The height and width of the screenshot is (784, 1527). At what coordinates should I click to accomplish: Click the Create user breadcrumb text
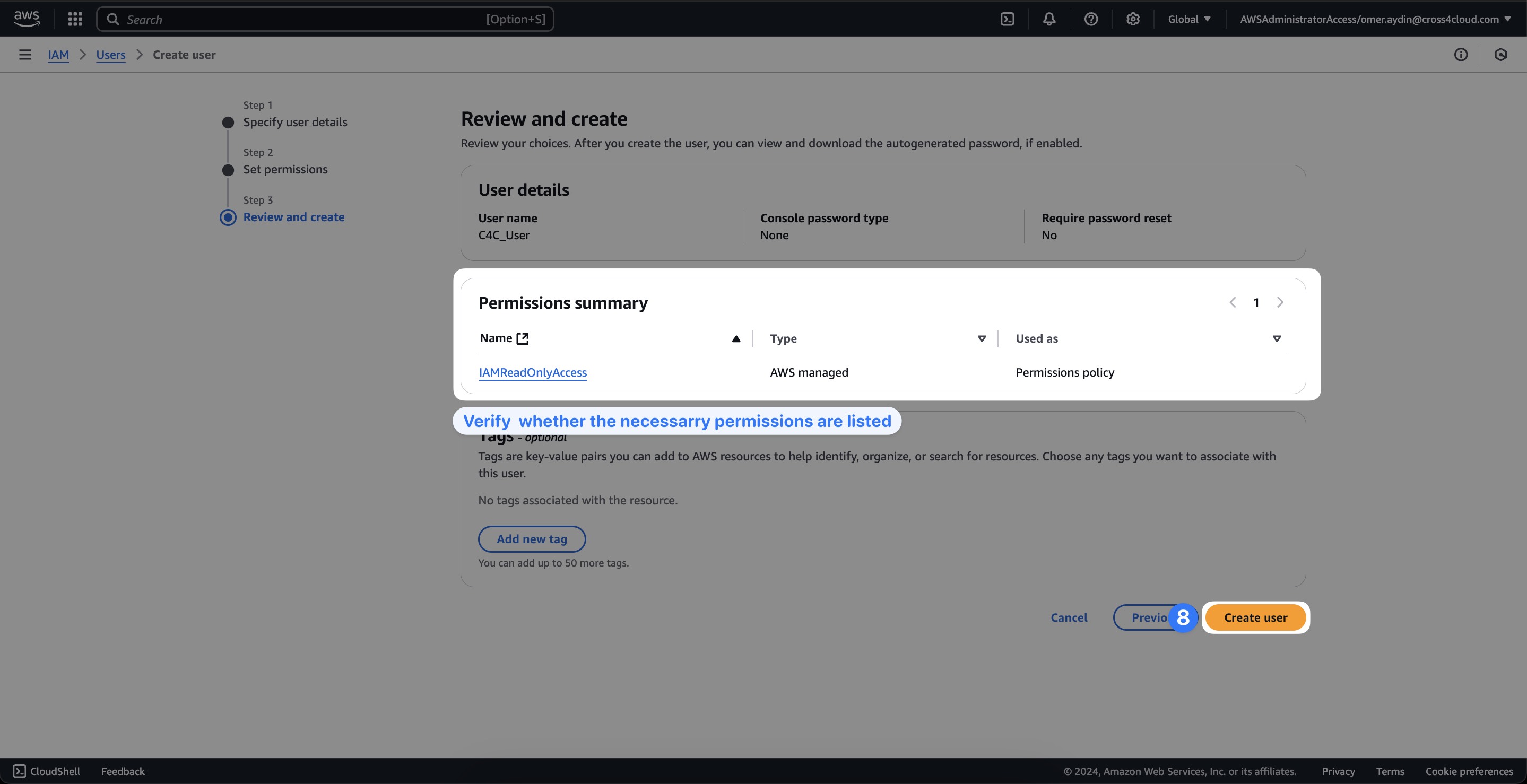(184, 55)
